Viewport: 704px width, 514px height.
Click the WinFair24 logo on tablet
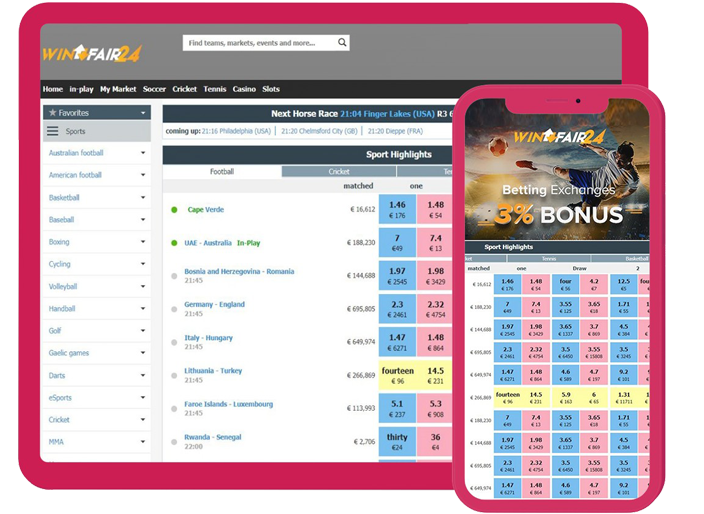click(x=92, y=53)
